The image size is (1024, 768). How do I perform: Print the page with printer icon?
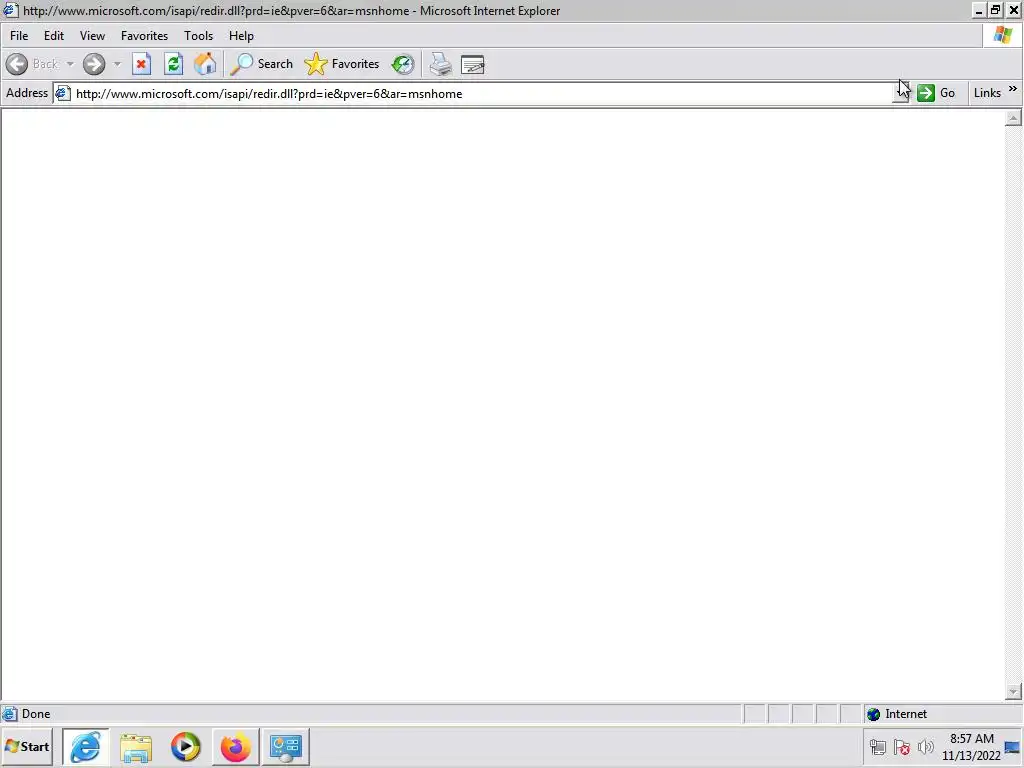440,64
